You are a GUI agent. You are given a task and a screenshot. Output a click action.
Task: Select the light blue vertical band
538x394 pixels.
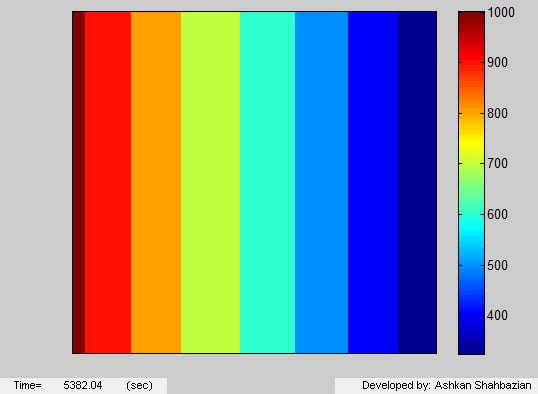point(321,182)
